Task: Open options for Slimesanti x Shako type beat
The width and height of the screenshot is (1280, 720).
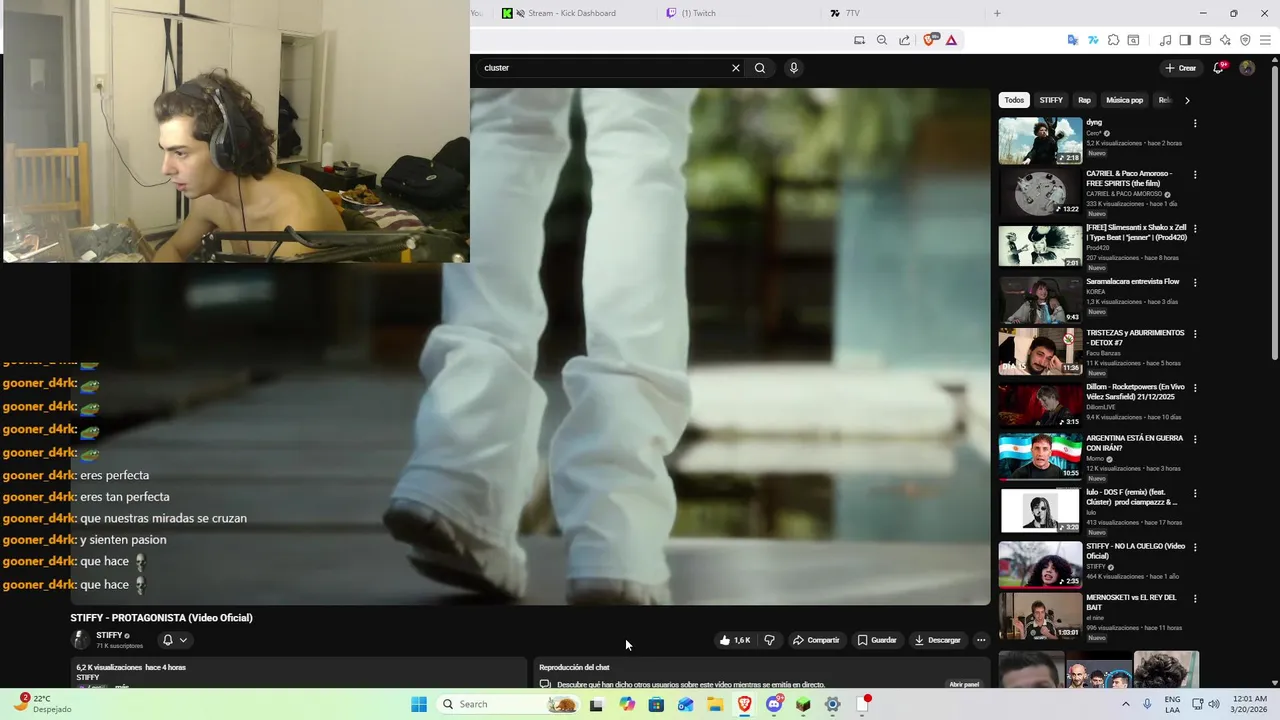Action: (1195, 229)
